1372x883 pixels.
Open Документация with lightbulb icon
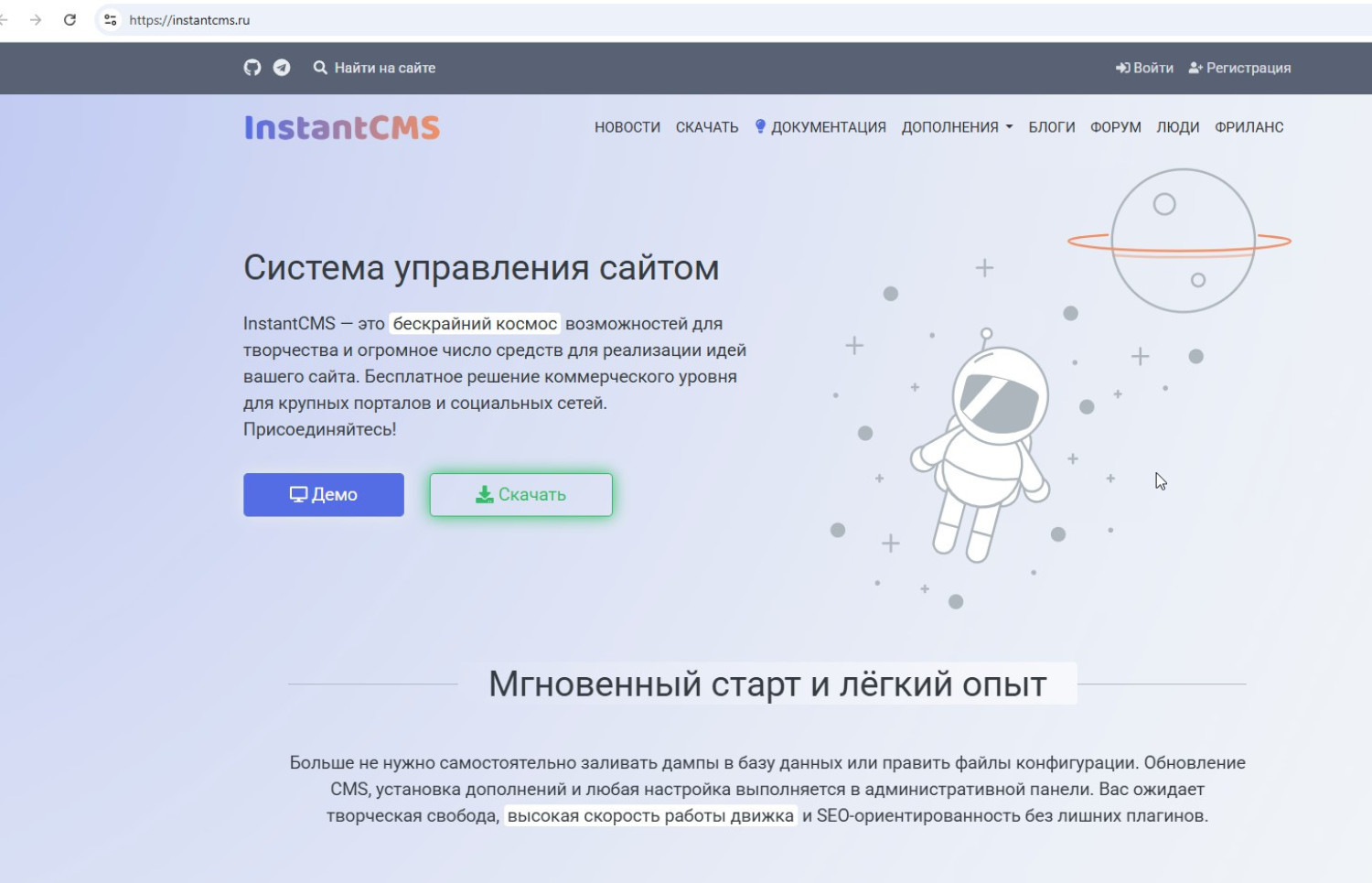[820, 127]
